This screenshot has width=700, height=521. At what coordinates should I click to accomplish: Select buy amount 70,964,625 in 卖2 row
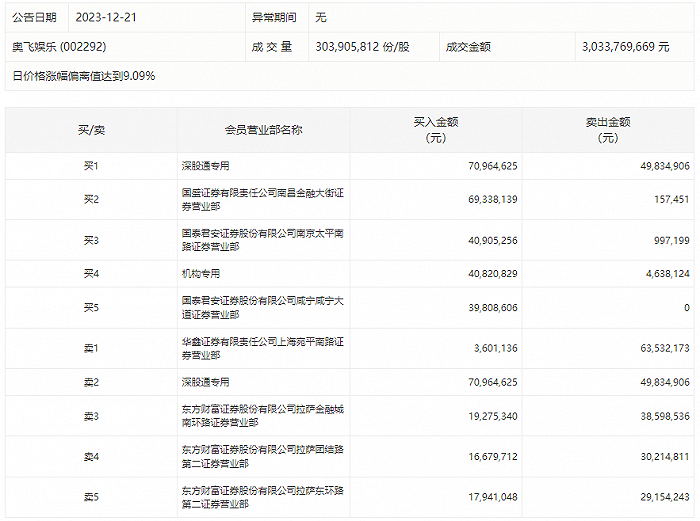[x=493, y=383]
